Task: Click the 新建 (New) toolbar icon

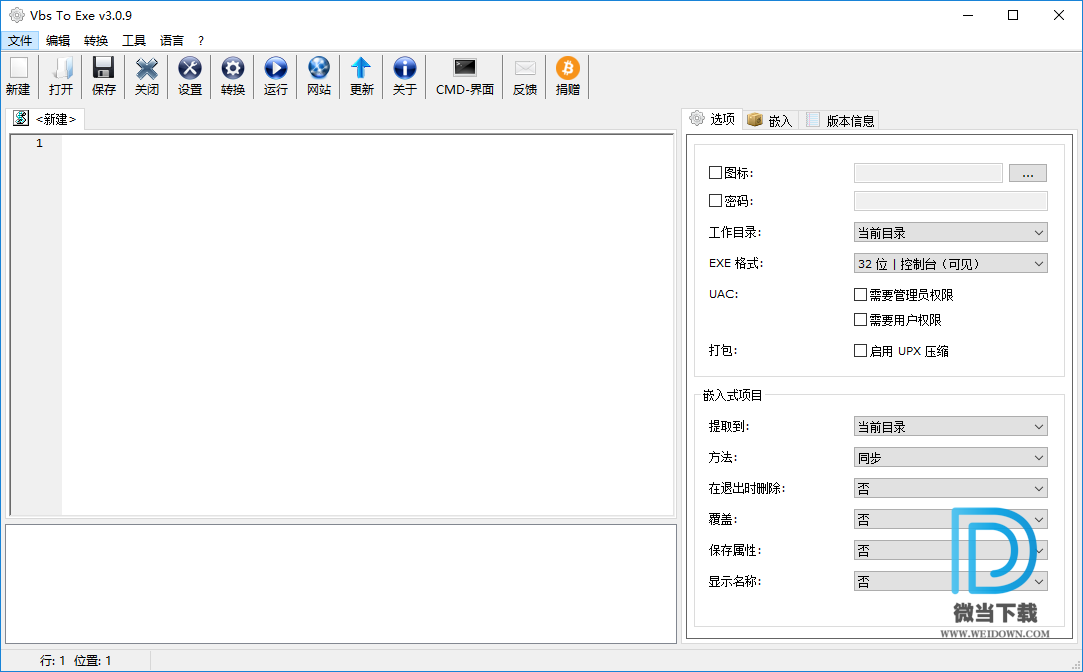Action: [18, 76]
